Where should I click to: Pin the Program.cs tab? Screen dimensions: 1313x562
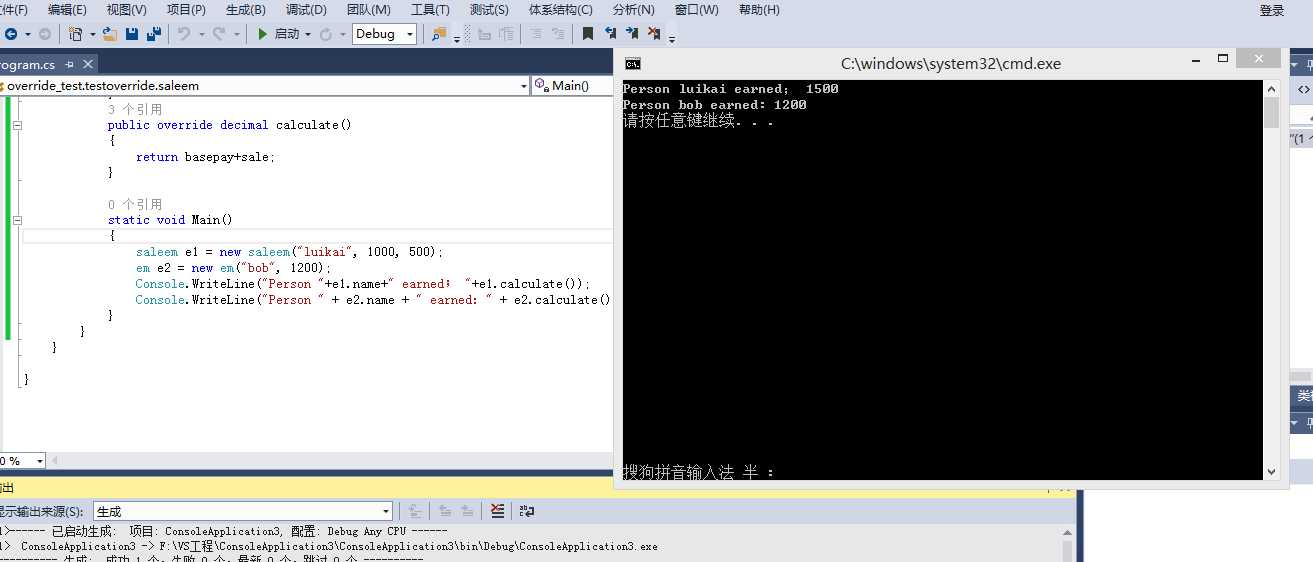click(71, 65)
